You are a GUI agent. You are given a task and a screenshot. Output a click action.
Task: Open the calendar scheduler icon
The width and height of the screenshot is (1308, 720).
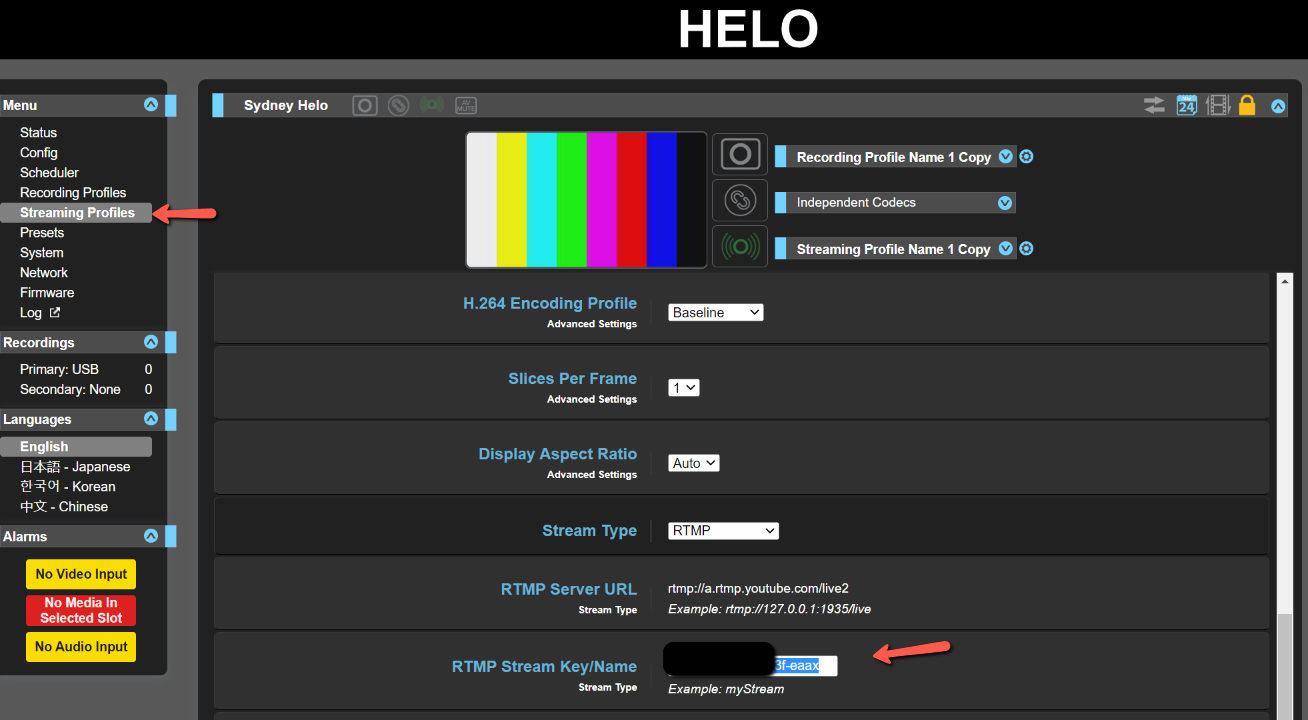(1187, 105)
